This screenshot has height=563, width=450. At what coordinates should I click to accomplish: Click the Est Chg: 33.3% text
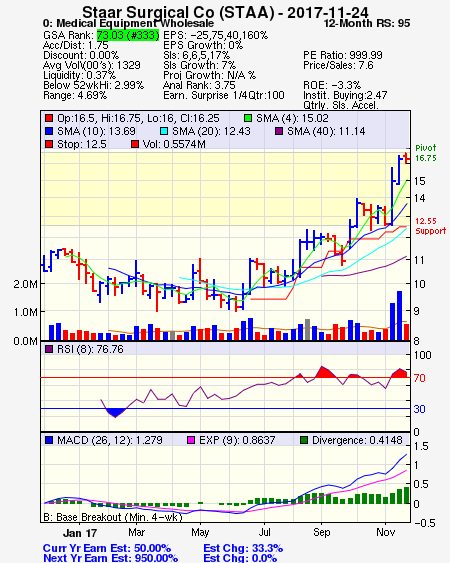[243, 548]
